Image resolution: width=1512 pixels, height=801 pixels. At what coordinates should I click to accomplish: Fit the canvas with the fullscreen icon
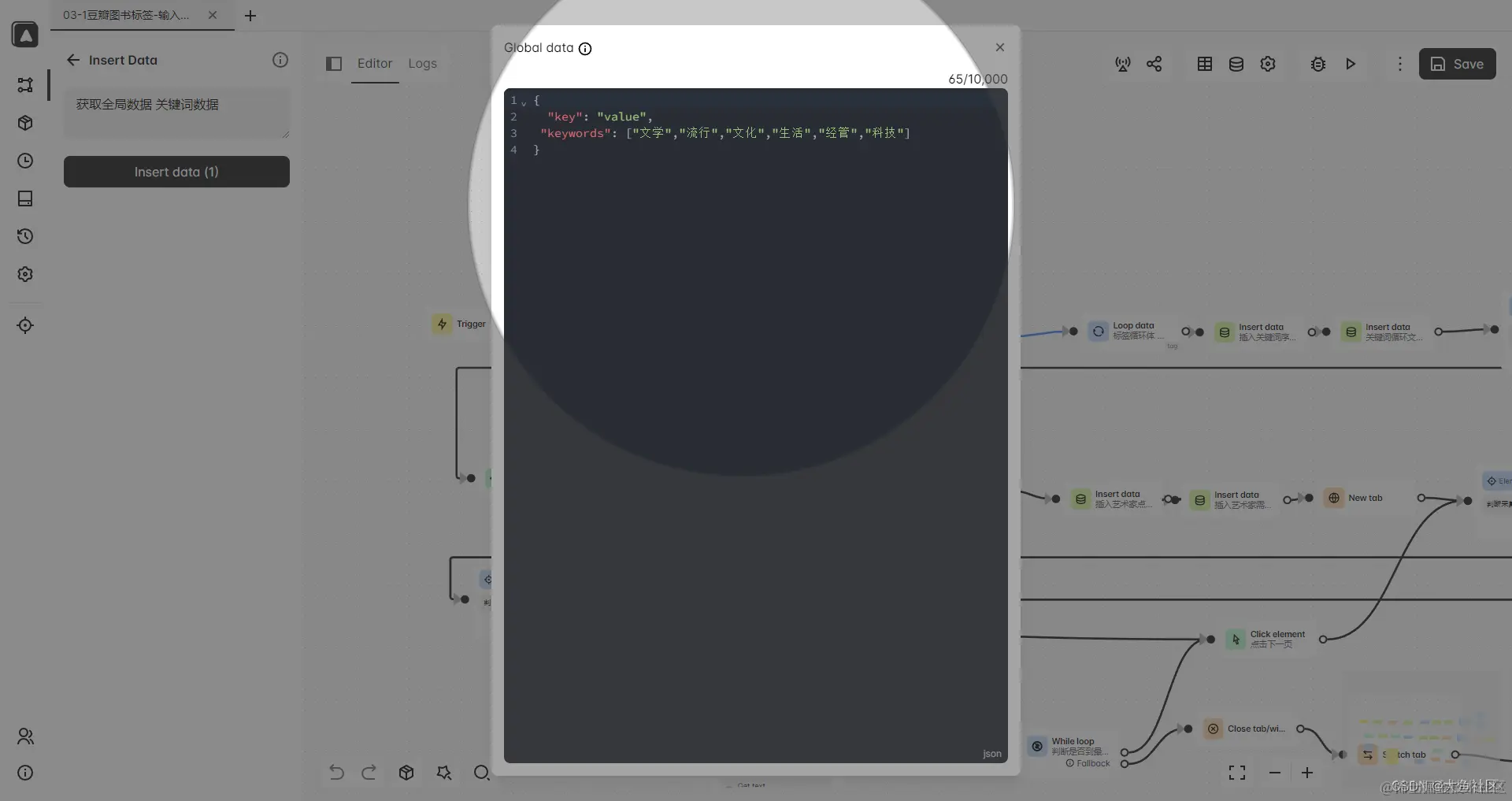coord(1237,773)
